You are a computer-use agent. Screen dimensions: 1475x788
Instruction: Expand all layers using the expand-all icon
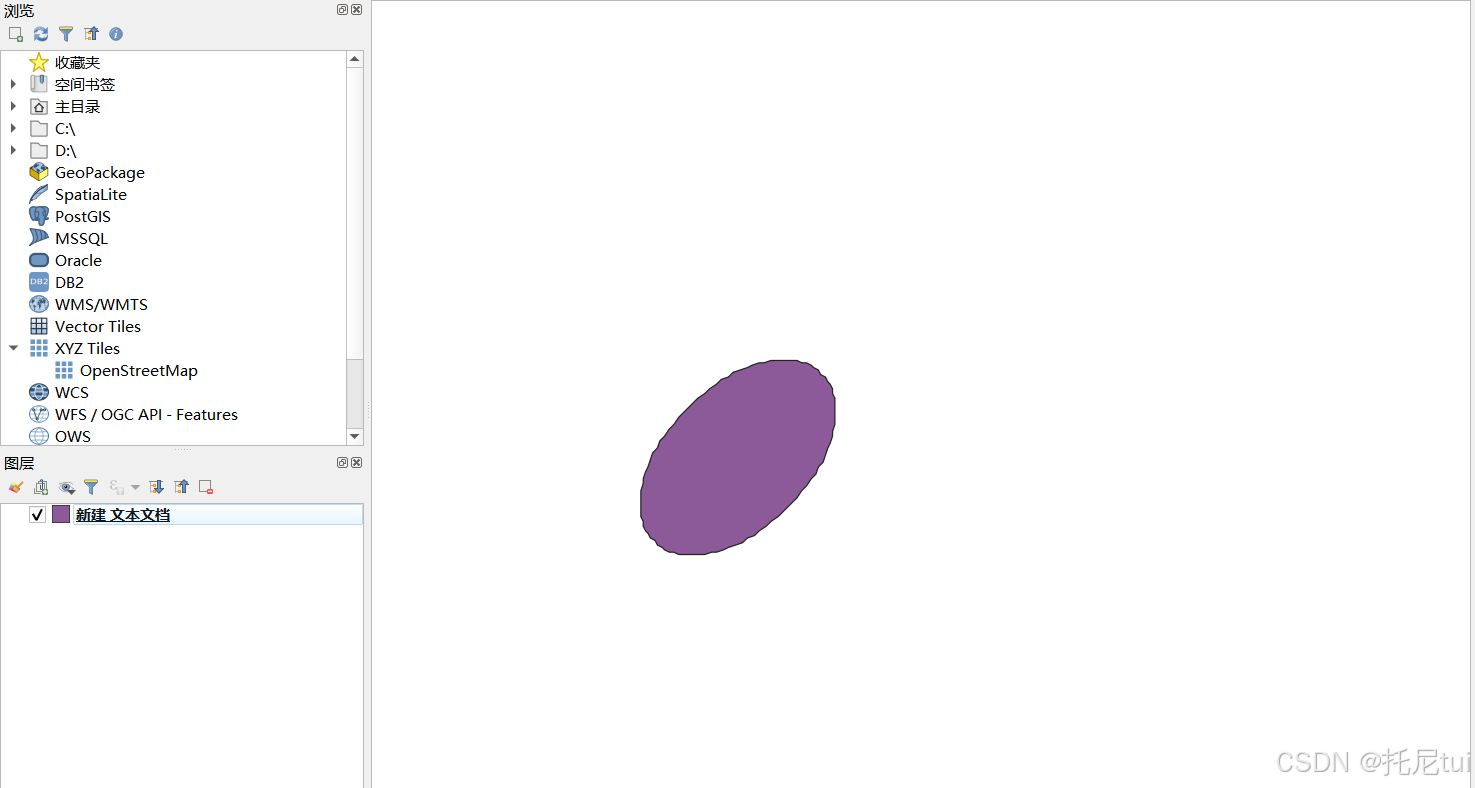click(x=156, y=487)
